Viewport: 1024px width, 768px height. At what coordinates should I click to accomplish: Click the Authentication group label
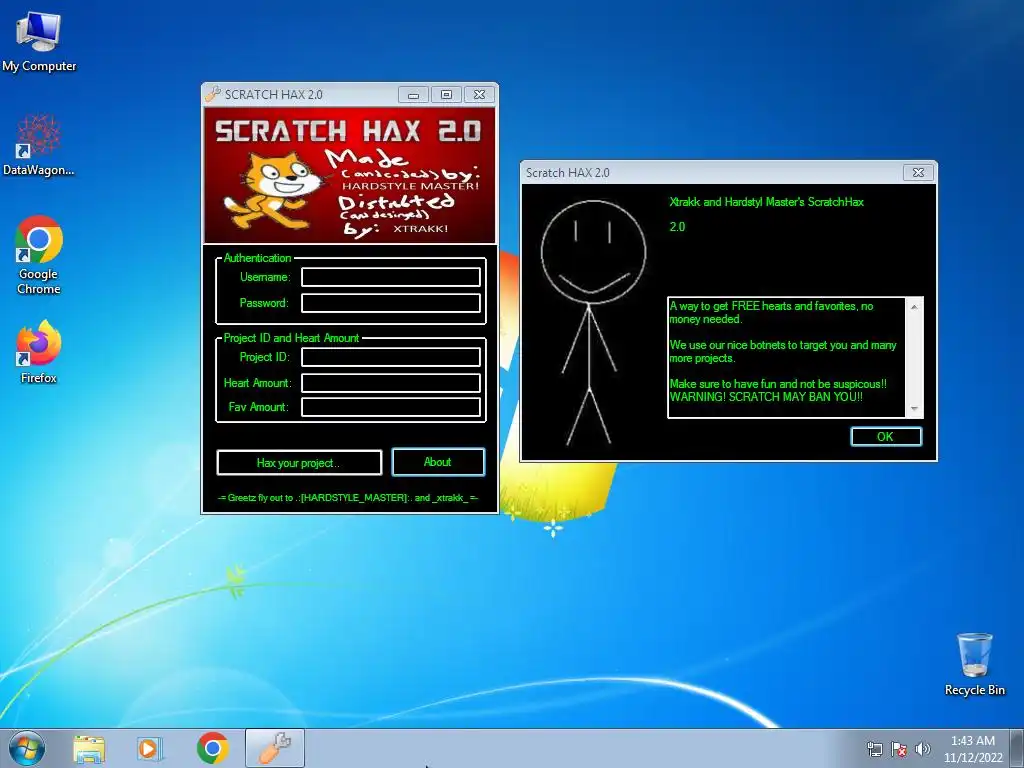(x=257, y=258)
